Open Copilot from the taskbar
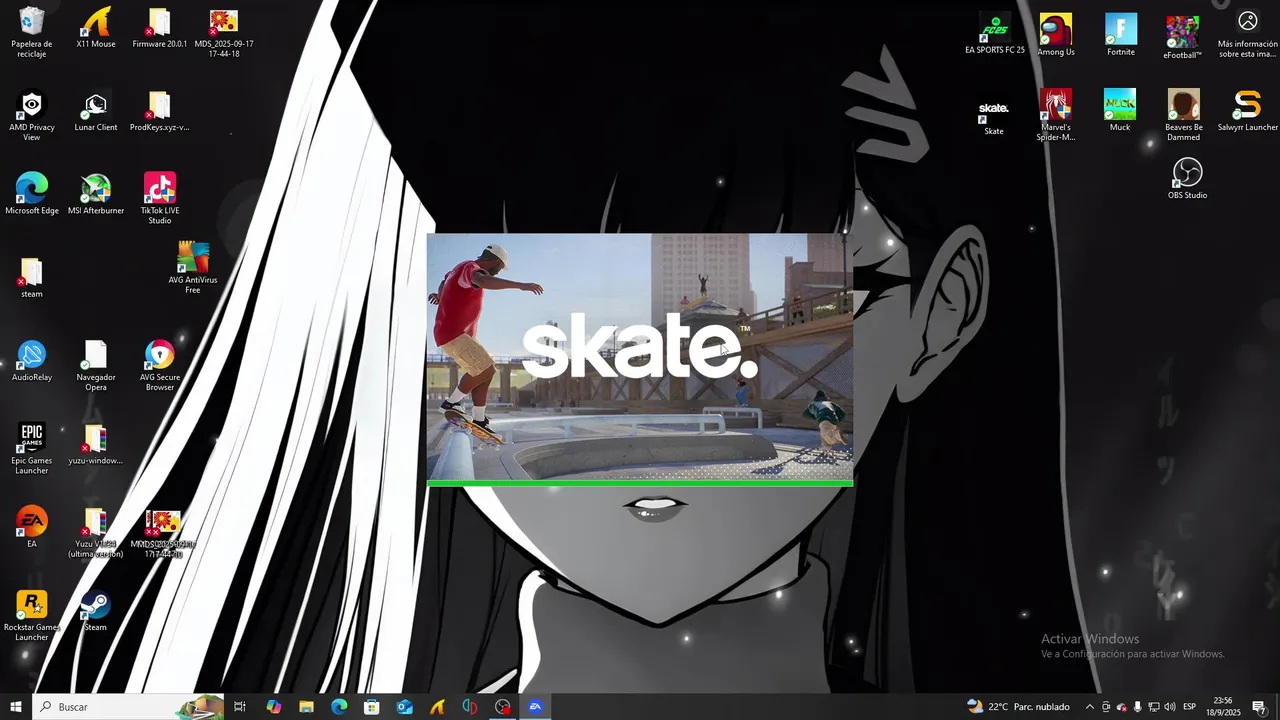 click(274, 707)
